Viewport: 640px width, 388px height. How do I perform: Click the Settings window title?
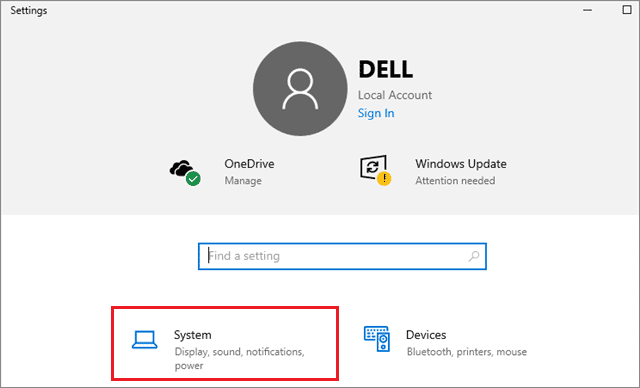pos(29,10)
